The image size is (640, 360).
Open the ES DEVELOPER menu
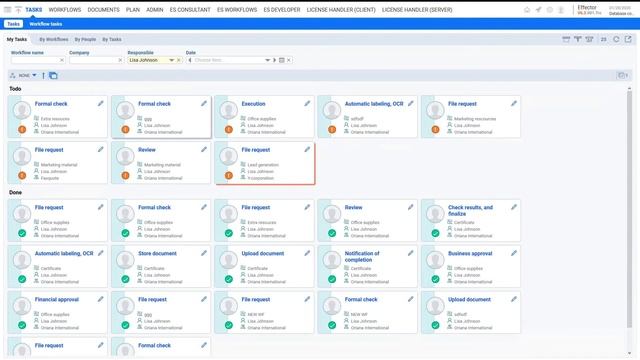282,10
